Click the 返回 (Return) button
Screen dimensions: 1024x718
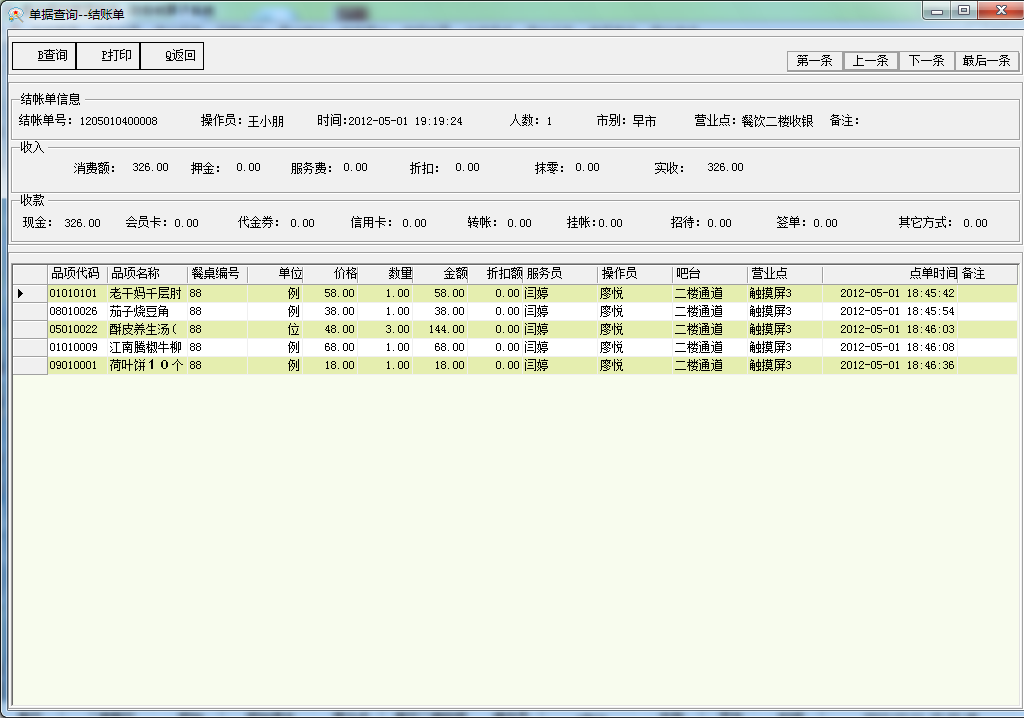click(x=172, y=56)
